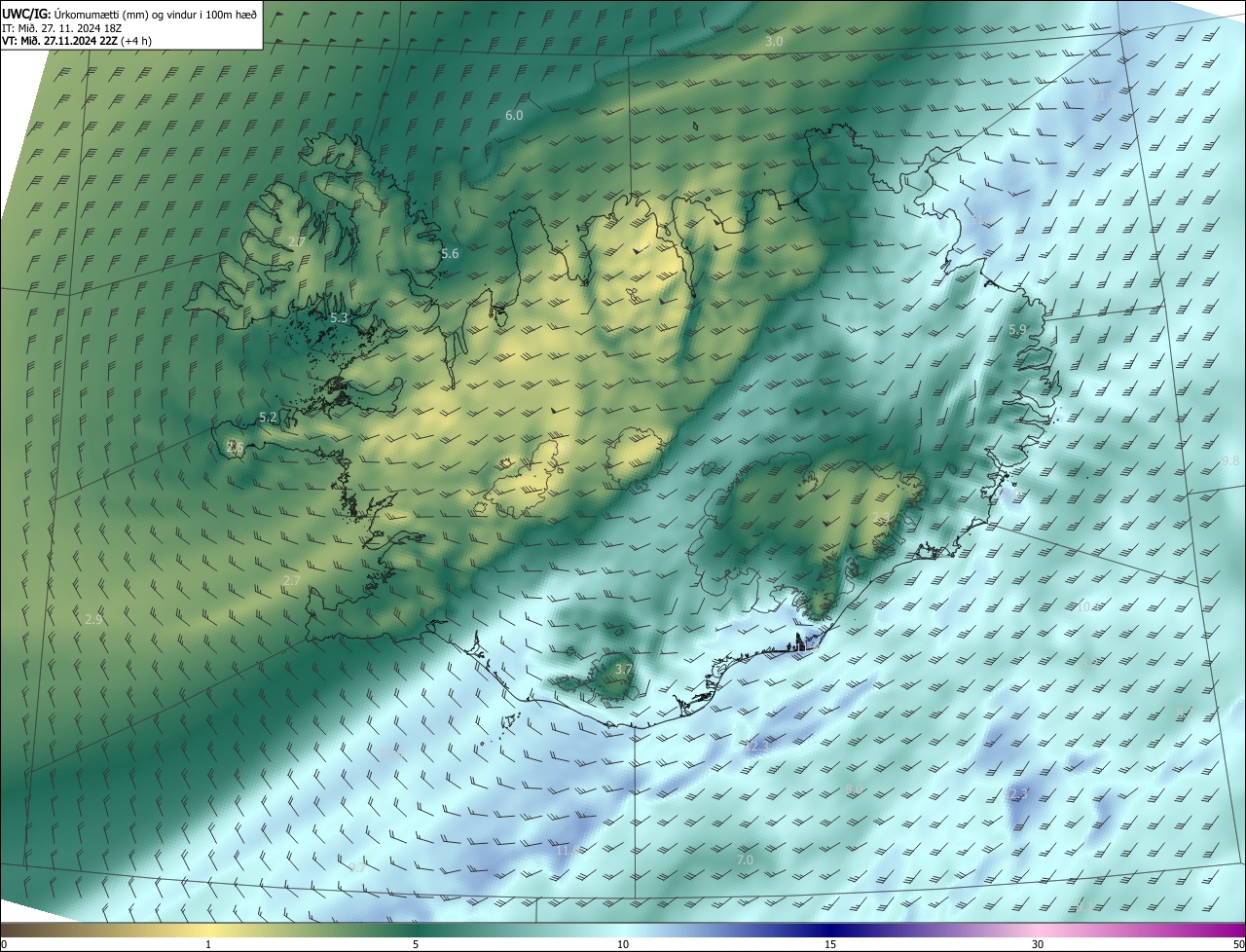Click the colorbar tick labeled 15
Screen dimensions: 1246x952
pyautogui.click(x=830, y=944)
